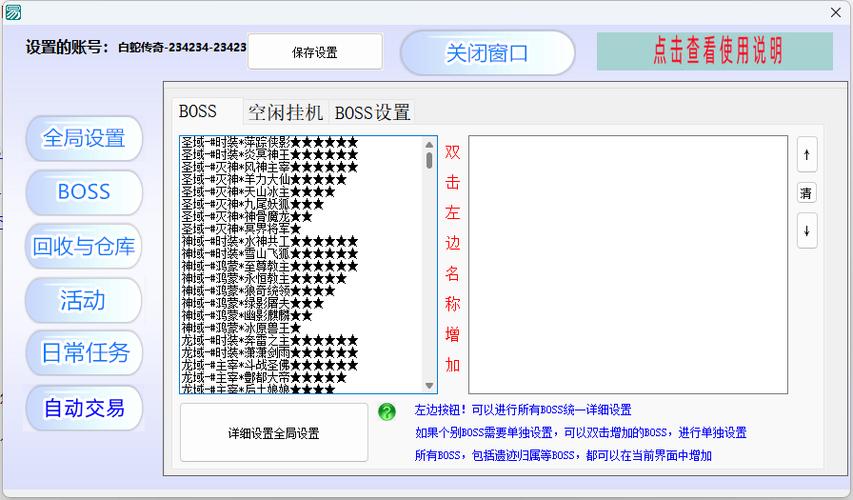Switch to the BOSS设置 tab
The image size is (853, 500).
pyautogui.click(x=373, y=113)
